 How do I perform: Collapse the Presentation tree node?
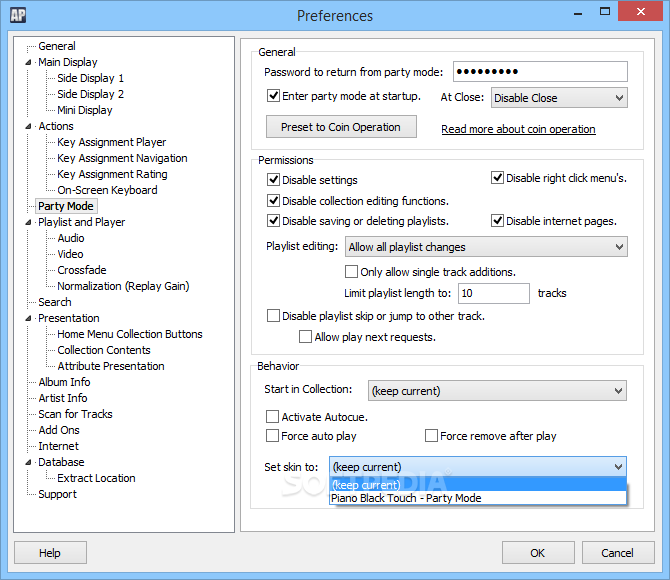pyautogui.click(x=28, y=318)
